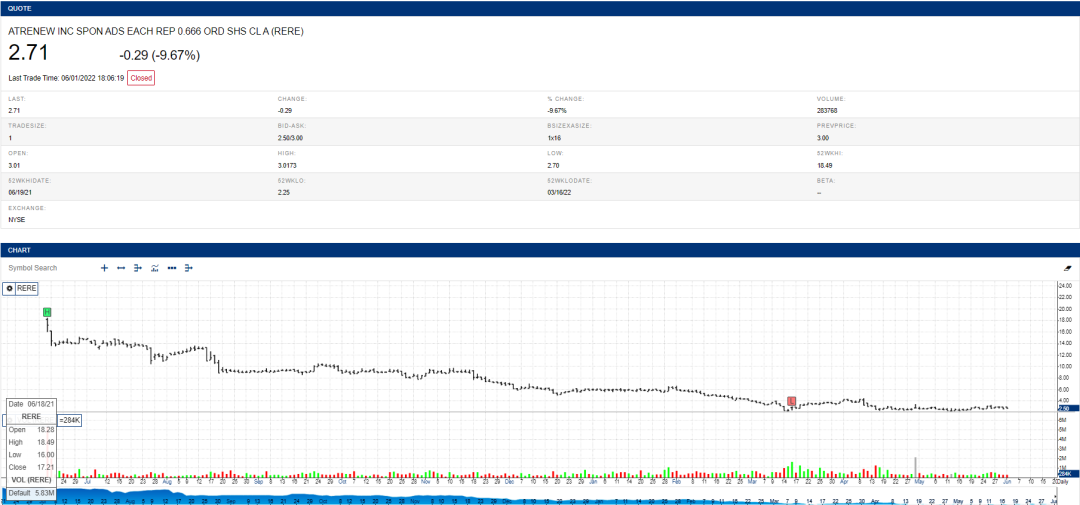The image size is (1080, 505).
Task: Open the three-dots more options icon
Action: click(172, 268)
